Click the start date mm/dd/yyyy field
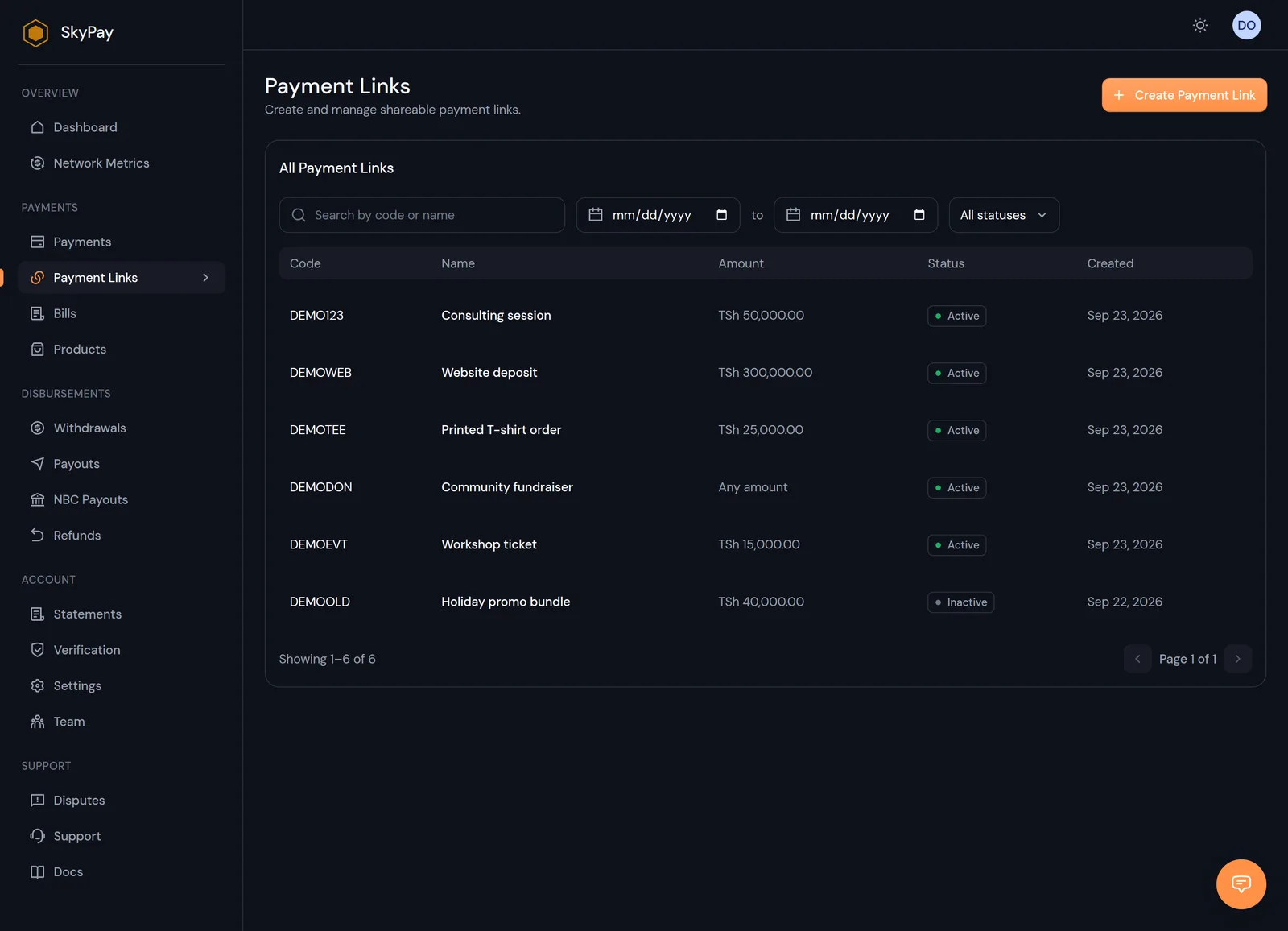 coord(658,215)
